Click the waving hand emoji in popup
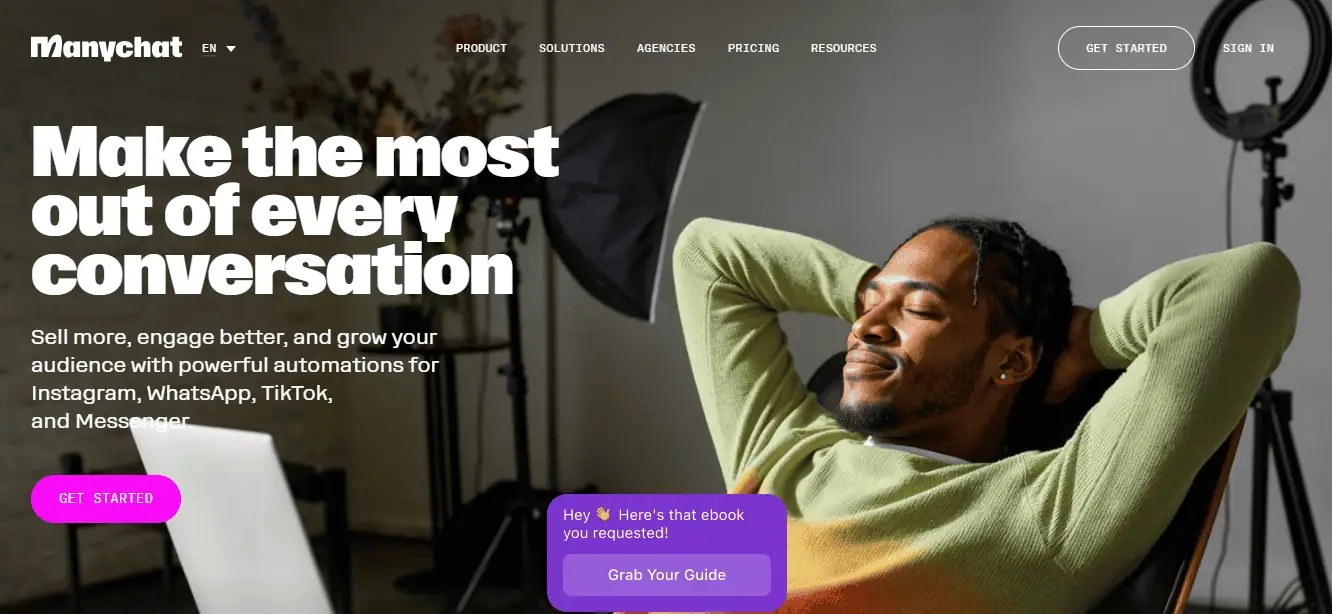Viewport: 1332px width, 614px height. point(603,515)
